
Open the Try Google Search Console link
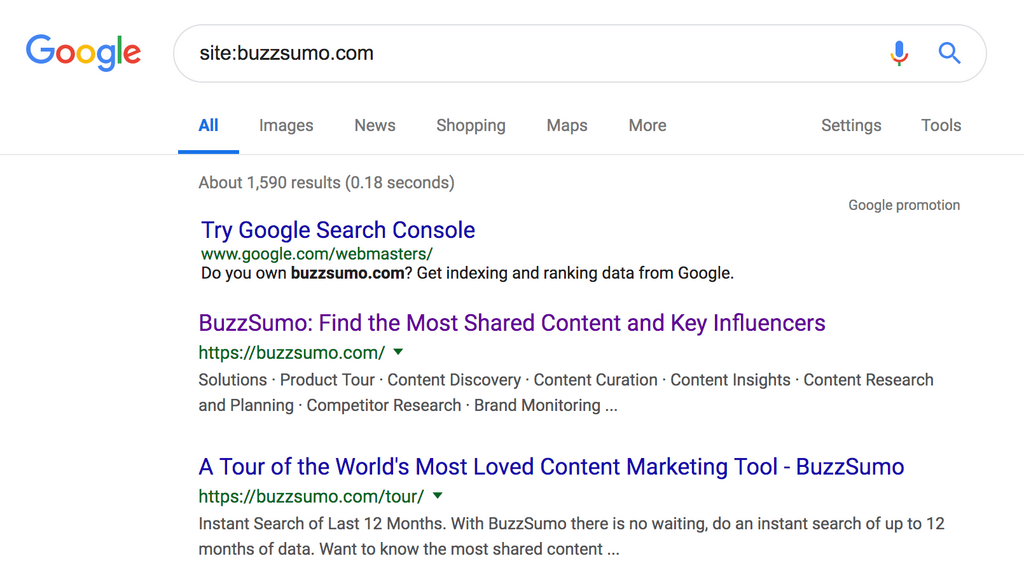click(338, 230)
